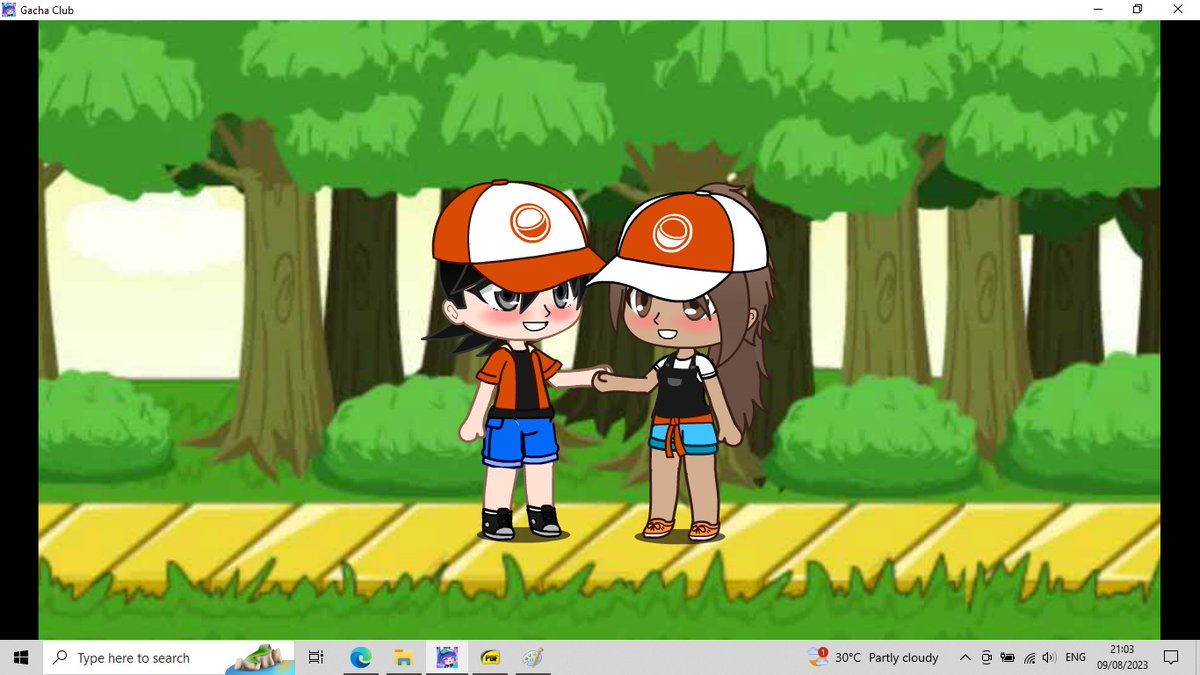The width and height of the screenshot is (1200, 675).
Task: Open the PDF app on the taskbar
Action: (490, 658)
